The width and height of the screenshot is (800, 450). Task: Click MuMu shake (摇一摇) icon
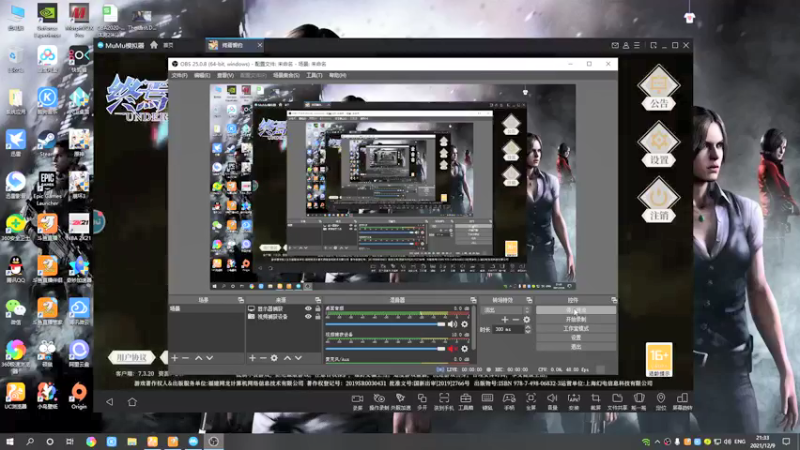[x=639, y=402]
